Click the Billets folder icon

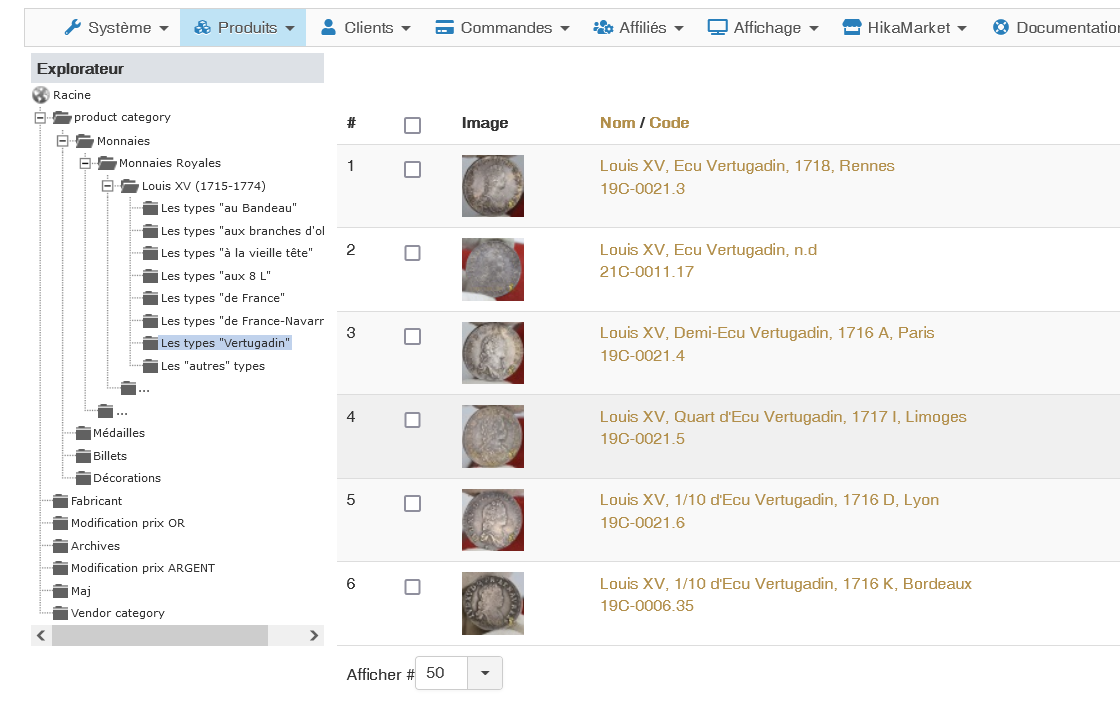[83, 456]
